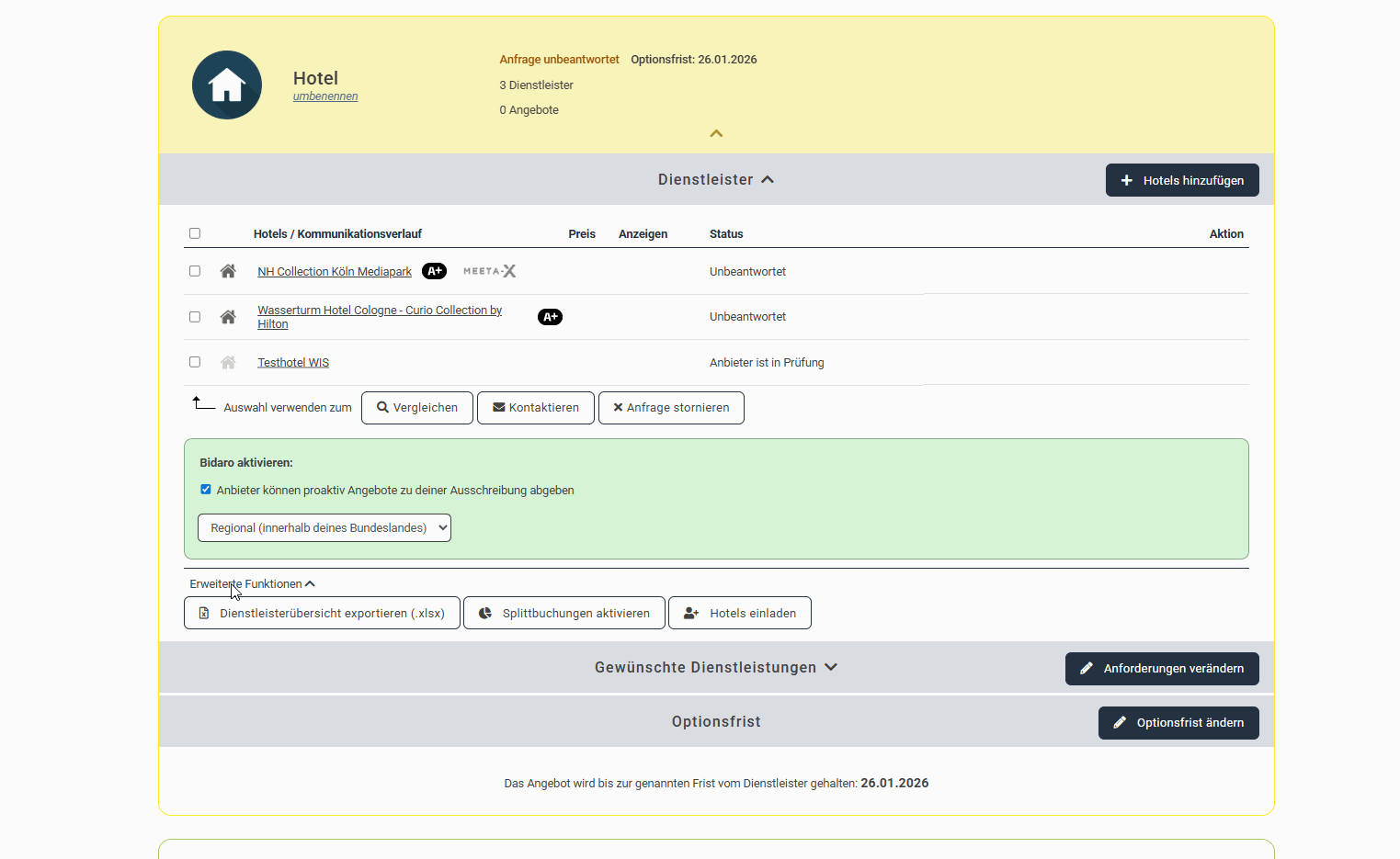Screen dimensions: 1400x859
Task: Click the A+ badge next to NH Collection
Action: 434,271
